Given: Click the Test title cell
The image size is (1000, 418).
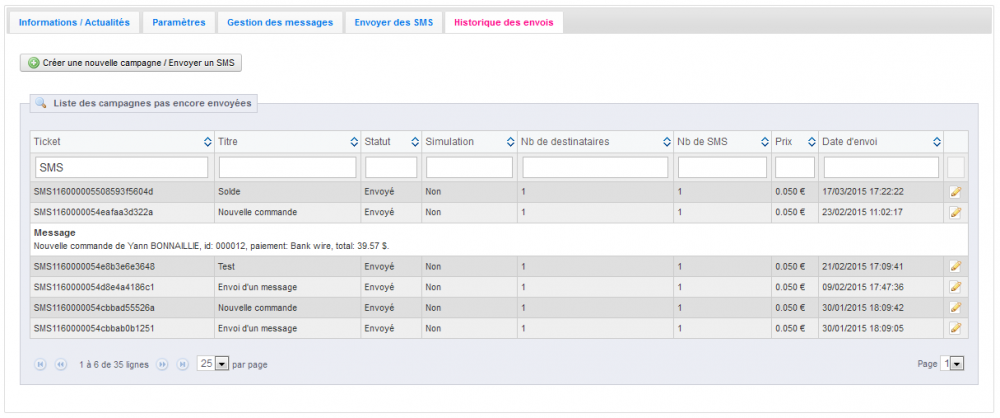Looking at the screenshot, I should pos(287,266).
